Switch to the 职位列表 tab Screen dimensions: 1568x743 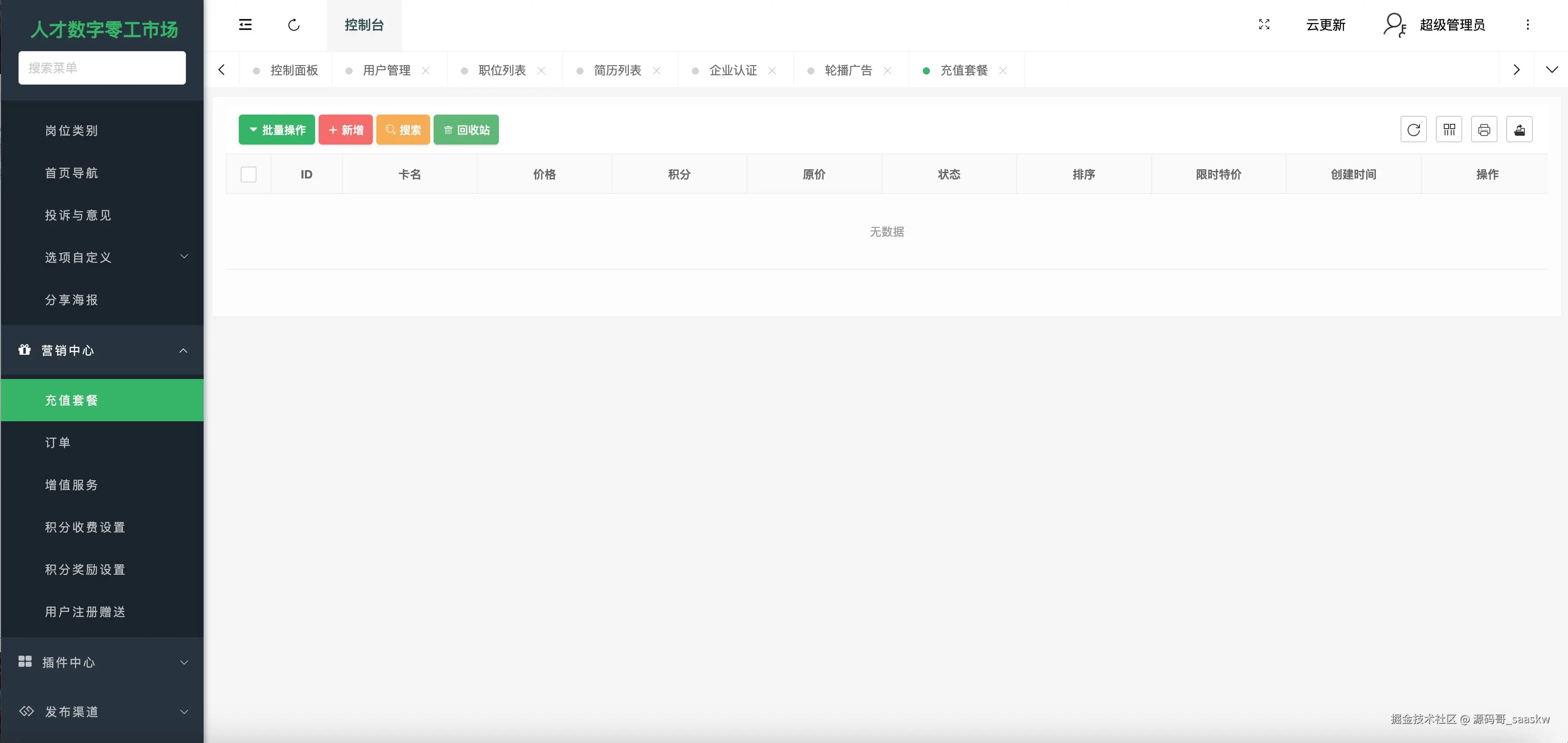tap(502, 71)
